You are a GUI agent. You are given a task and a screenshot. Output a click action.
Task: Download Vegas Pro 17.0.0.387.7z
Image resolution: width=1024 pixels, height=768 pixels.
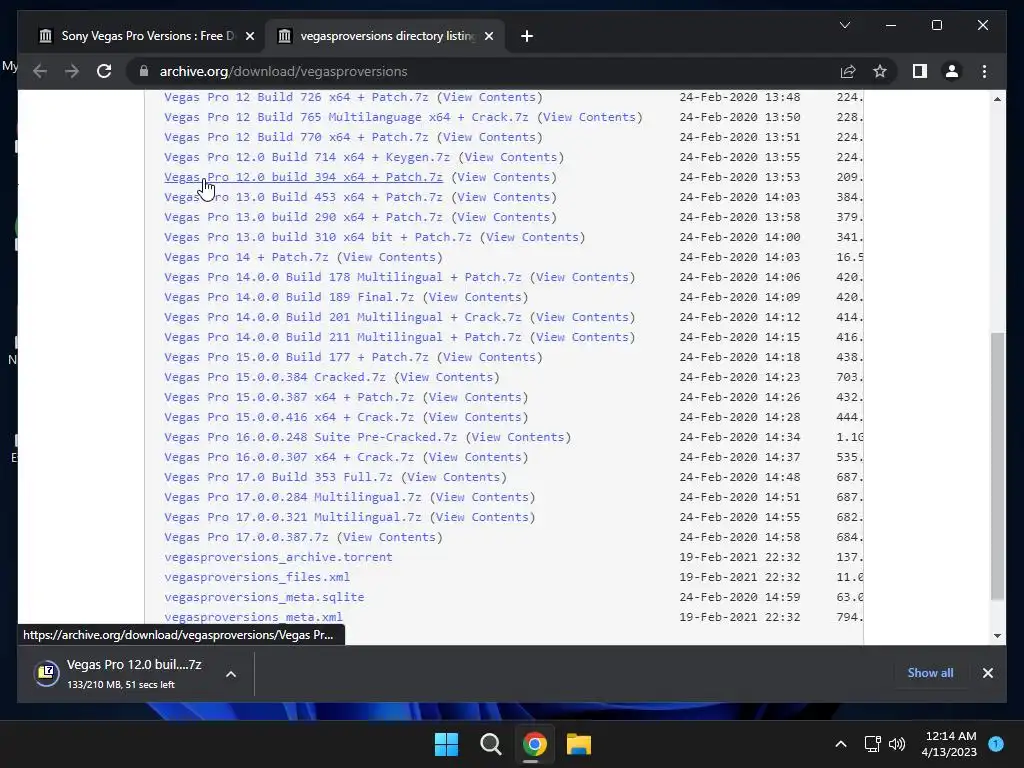[246, 537]
